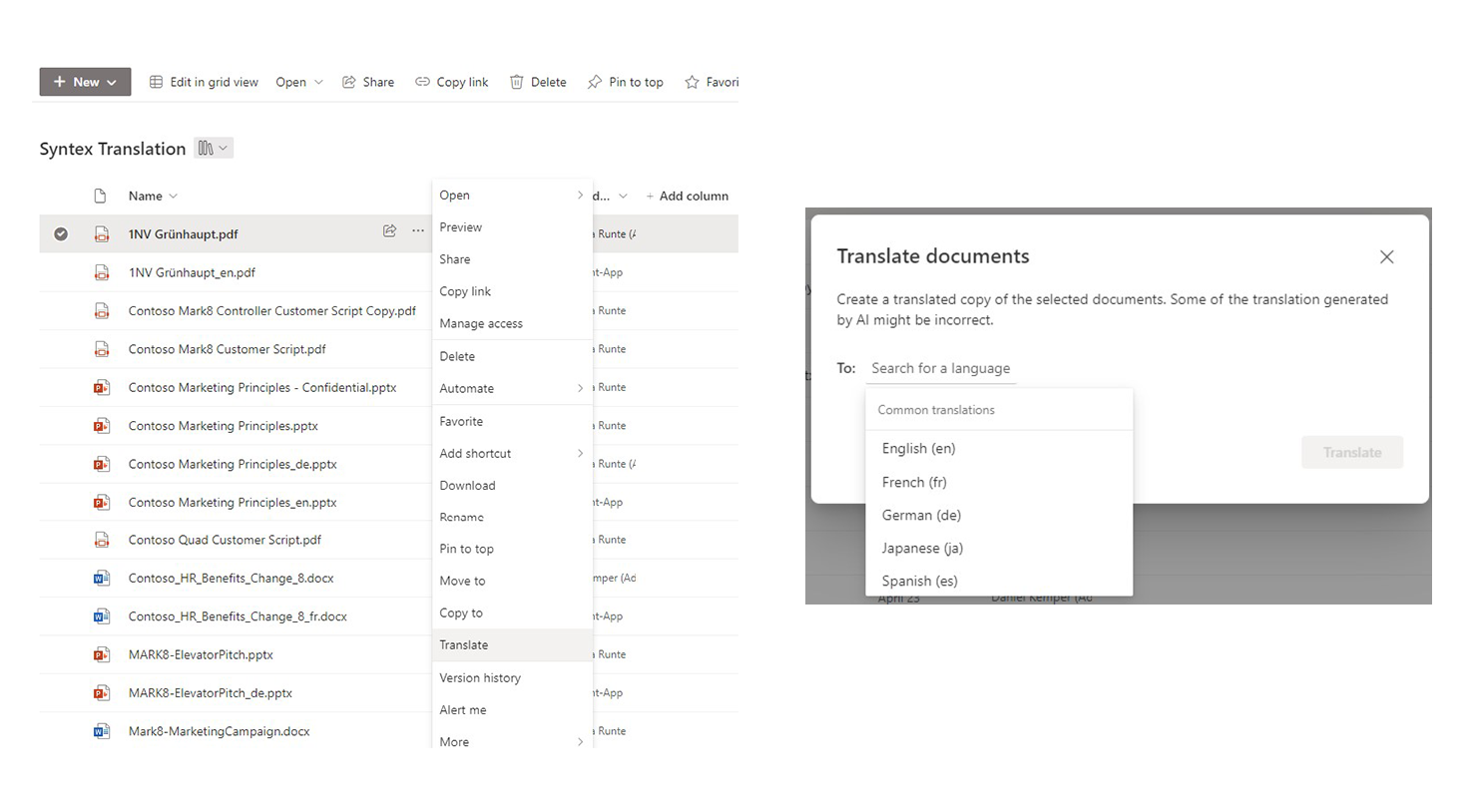Select Translate in the context menu
The height and width of the screenshot is (812, 1477).
click(x=512, y=644)
